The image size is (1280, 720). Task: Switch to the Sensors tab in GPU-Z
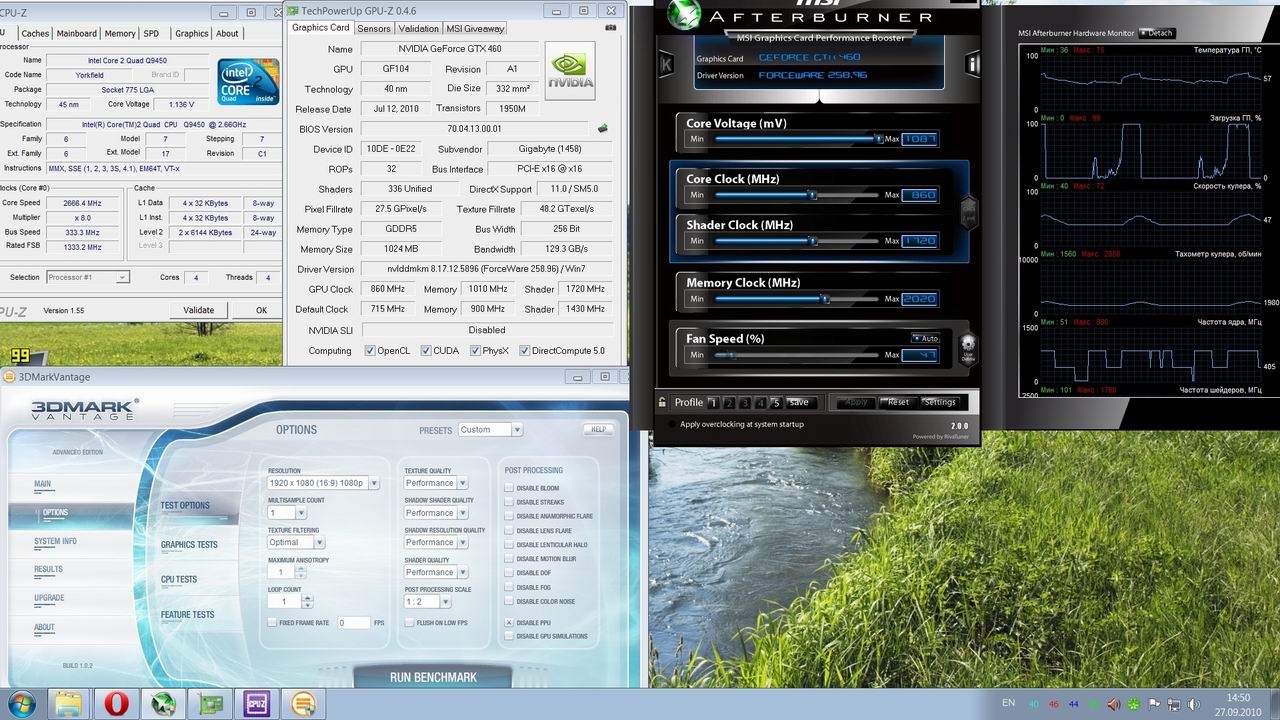(374, 28)
